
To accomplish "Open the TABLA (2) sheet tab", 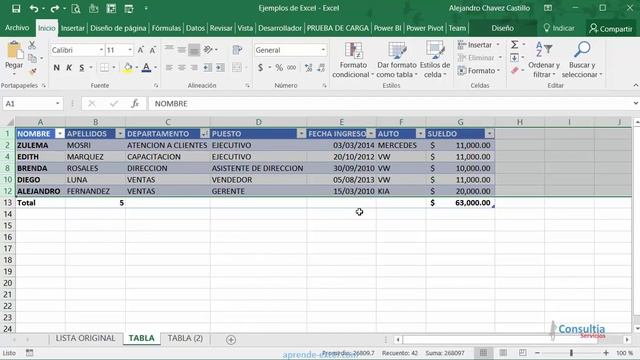I will click(185, 338).
